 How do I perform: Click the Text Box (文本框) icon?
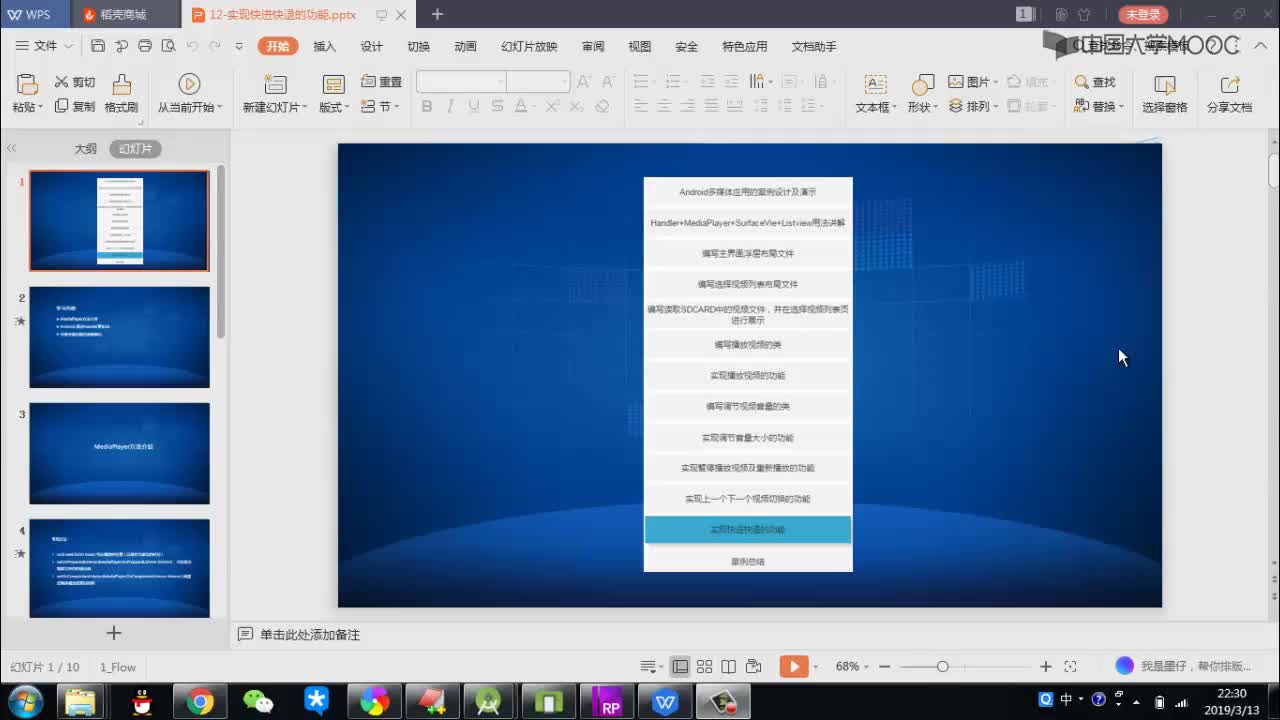875,84
